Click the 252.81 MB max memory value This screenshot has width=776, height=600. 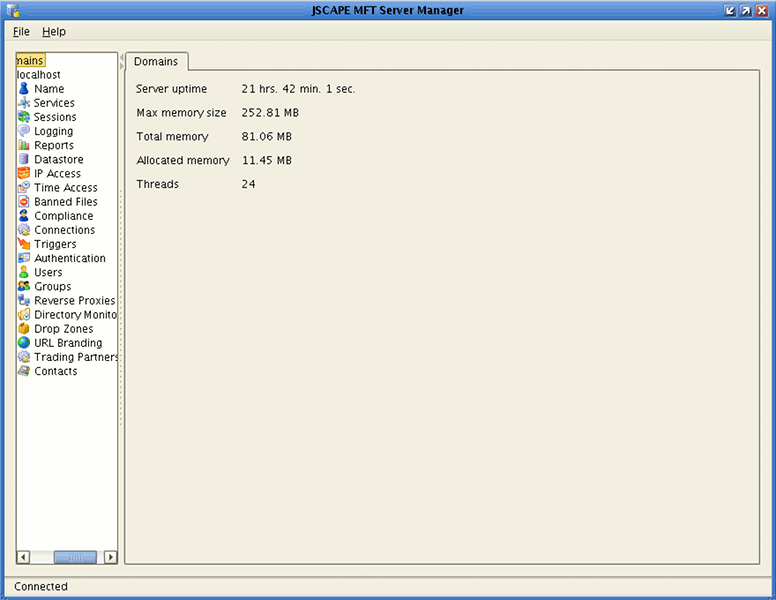[x=270, y=113]
